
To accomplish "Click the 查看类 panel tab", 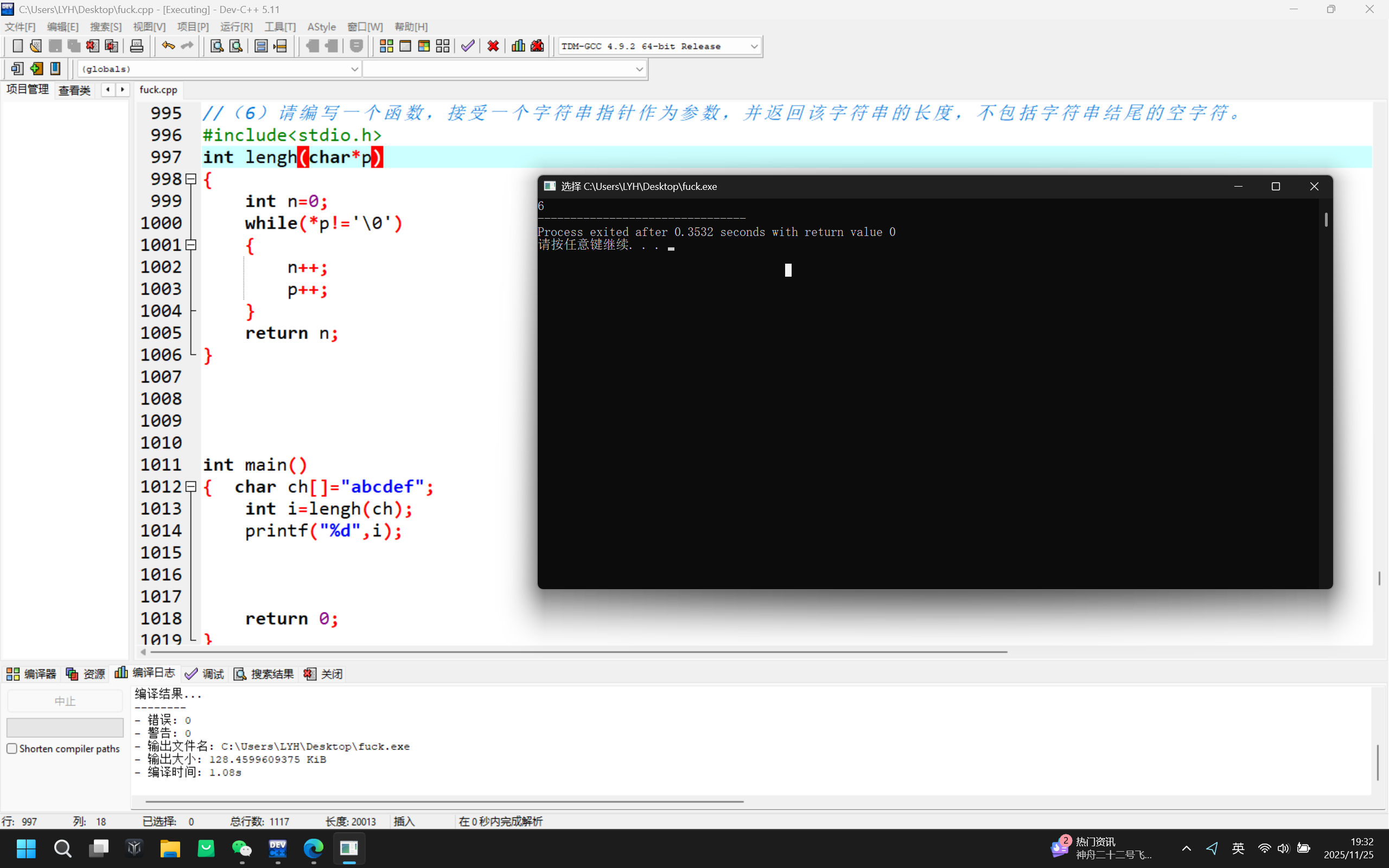I will point(75,90).
